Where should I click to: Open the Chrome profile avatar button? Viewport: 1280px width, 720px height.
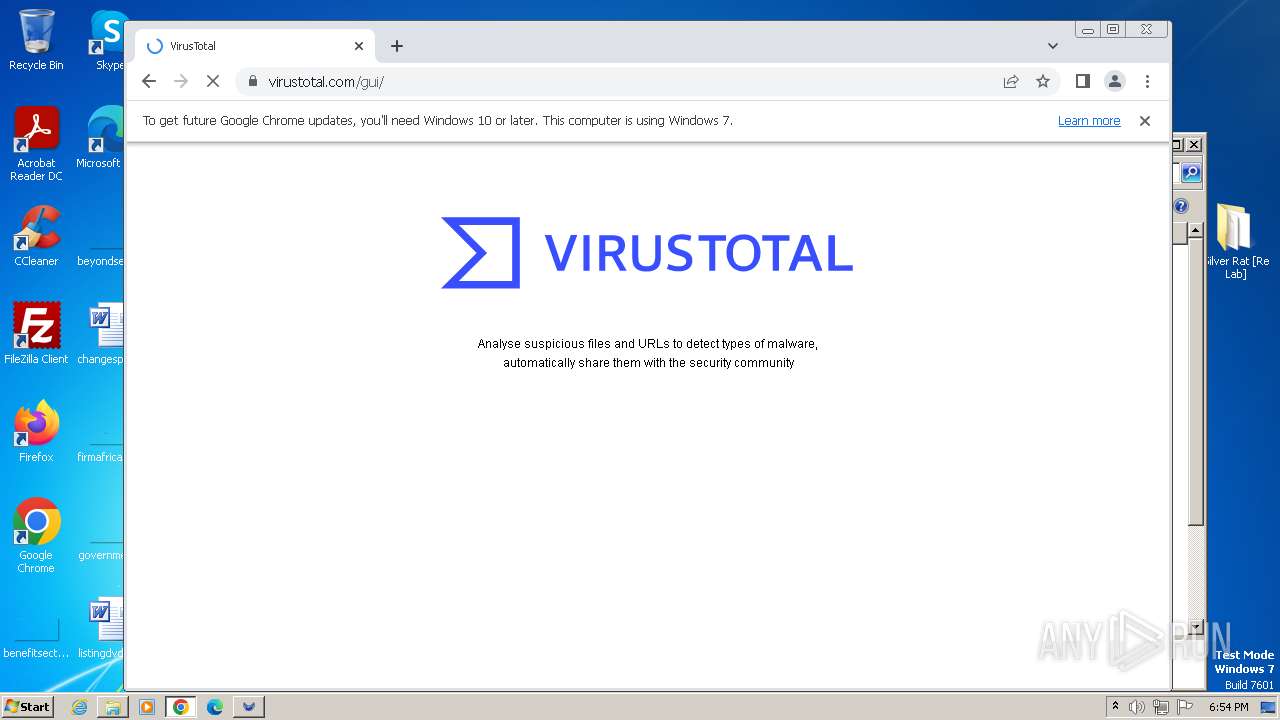click(1115, 81)
